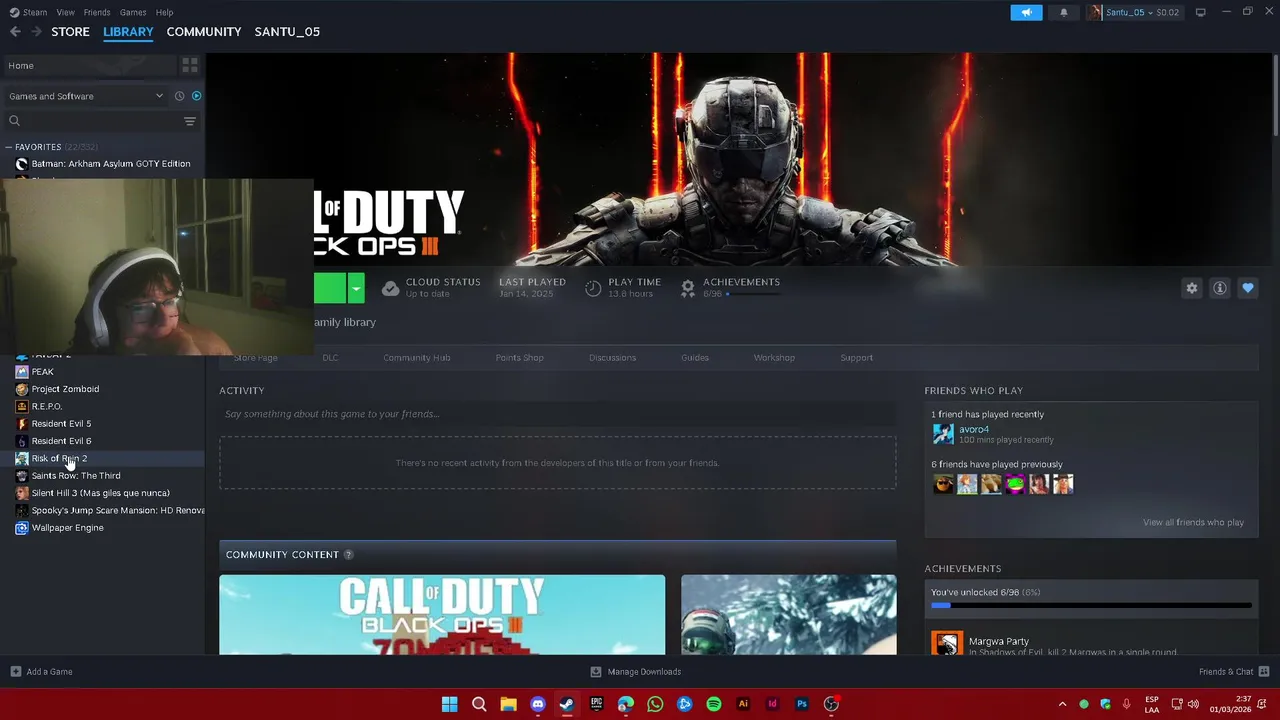Viewport: 1280px width, 720px height.
Task: Open Friends & Chat
Action: coord(1234,672)
